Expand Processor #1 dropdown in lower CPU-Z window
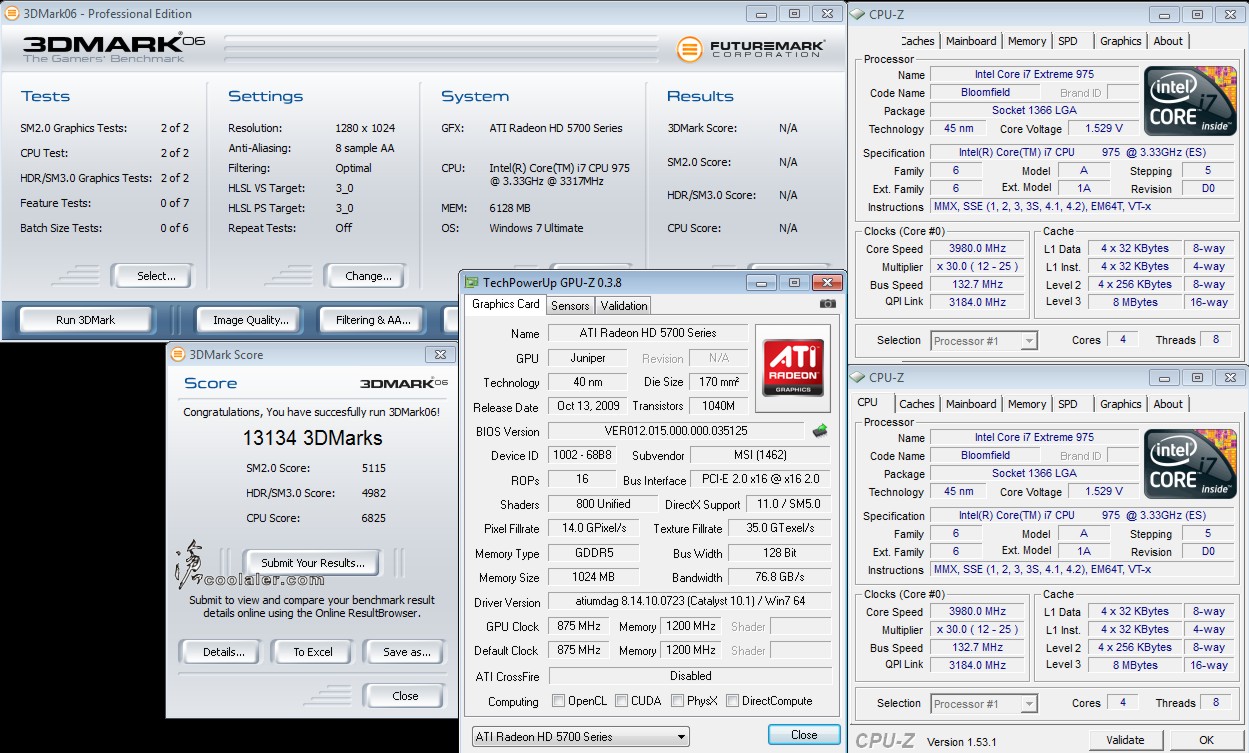 click(x=984, y=704)
